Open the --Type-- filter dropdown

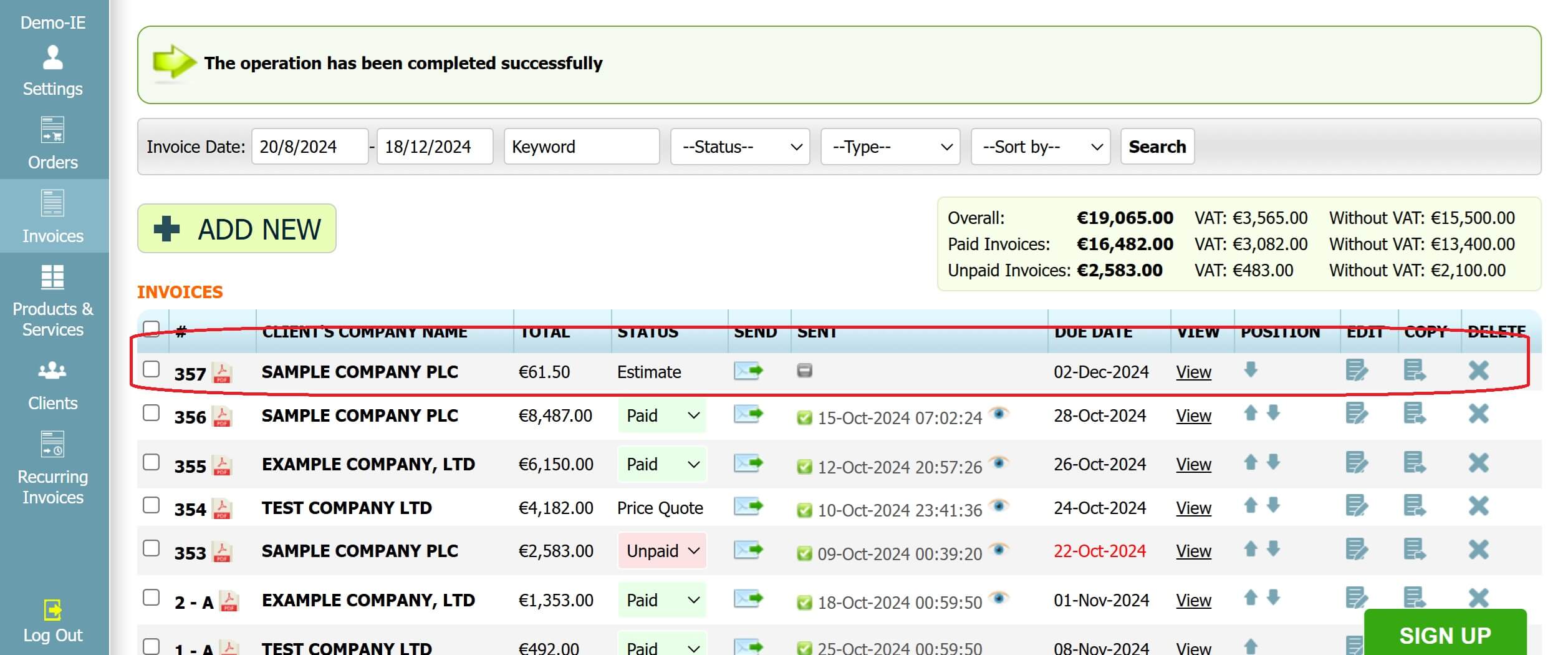890,147
